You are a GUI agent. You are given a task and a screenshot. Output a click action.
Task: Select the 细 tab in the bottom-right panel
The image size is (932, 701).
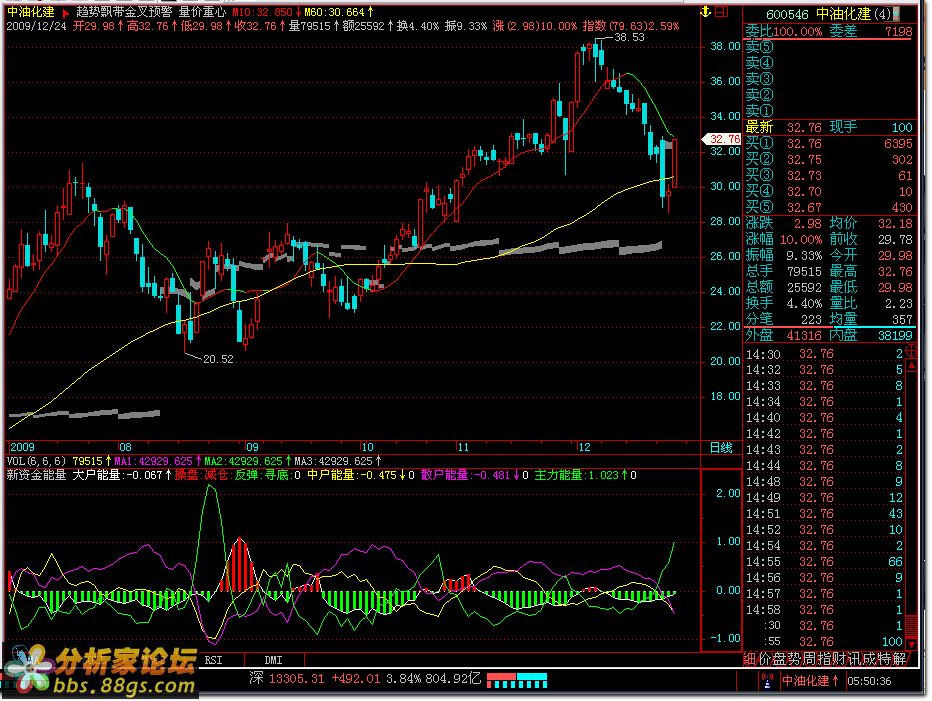[x=750, y=658]
